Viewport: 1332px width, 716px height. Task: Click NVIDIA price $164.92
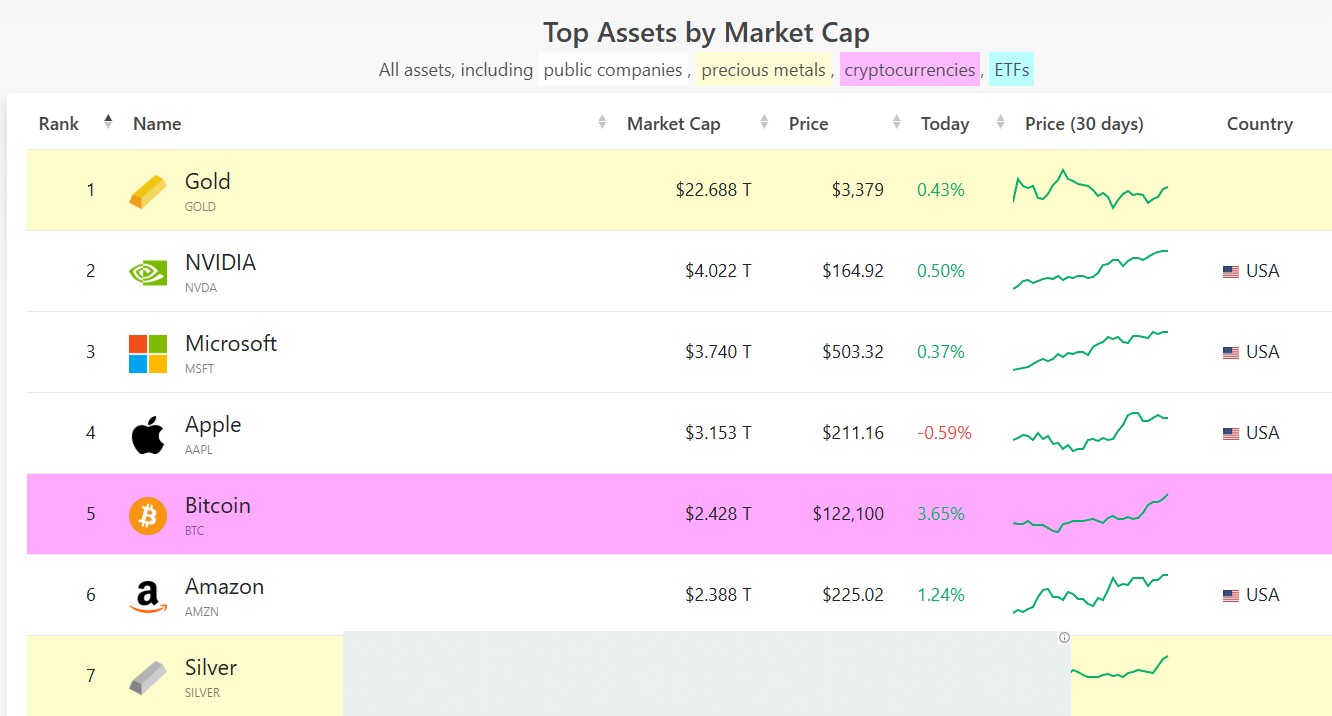pyautogui.click(x=853, y=271)
